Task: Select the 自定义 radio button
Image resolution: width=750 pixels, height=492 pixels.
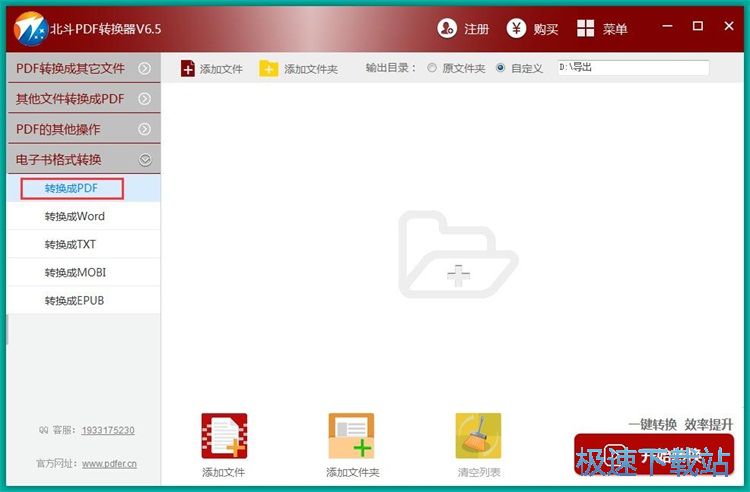Action: (x=500, y=68)
